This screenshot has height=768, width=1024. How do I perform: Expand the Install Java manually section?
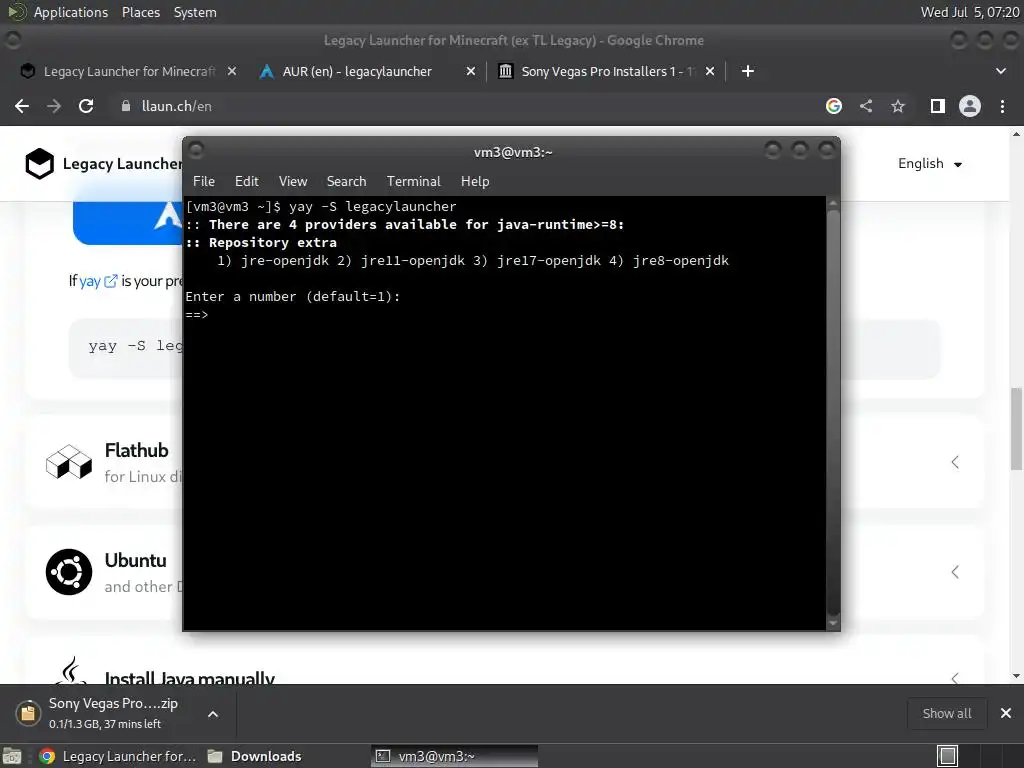[x=955, y=679]
